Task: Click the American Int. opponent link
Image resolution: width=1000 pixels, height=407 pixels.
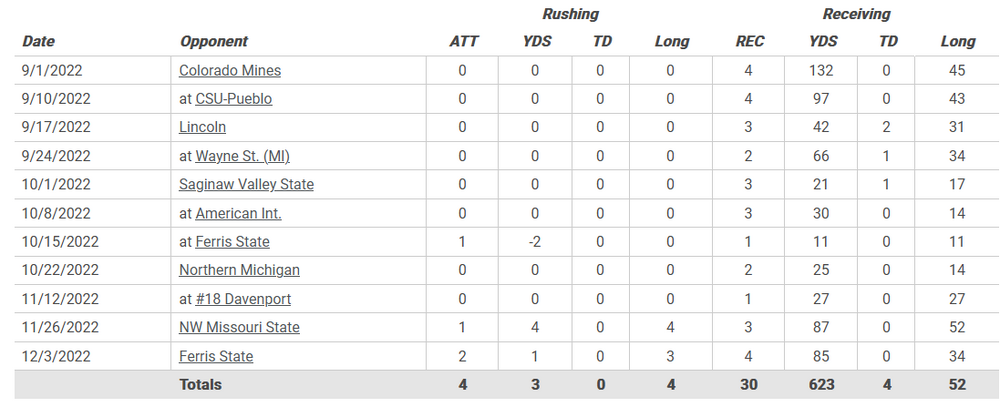Action: click(238, 213)
